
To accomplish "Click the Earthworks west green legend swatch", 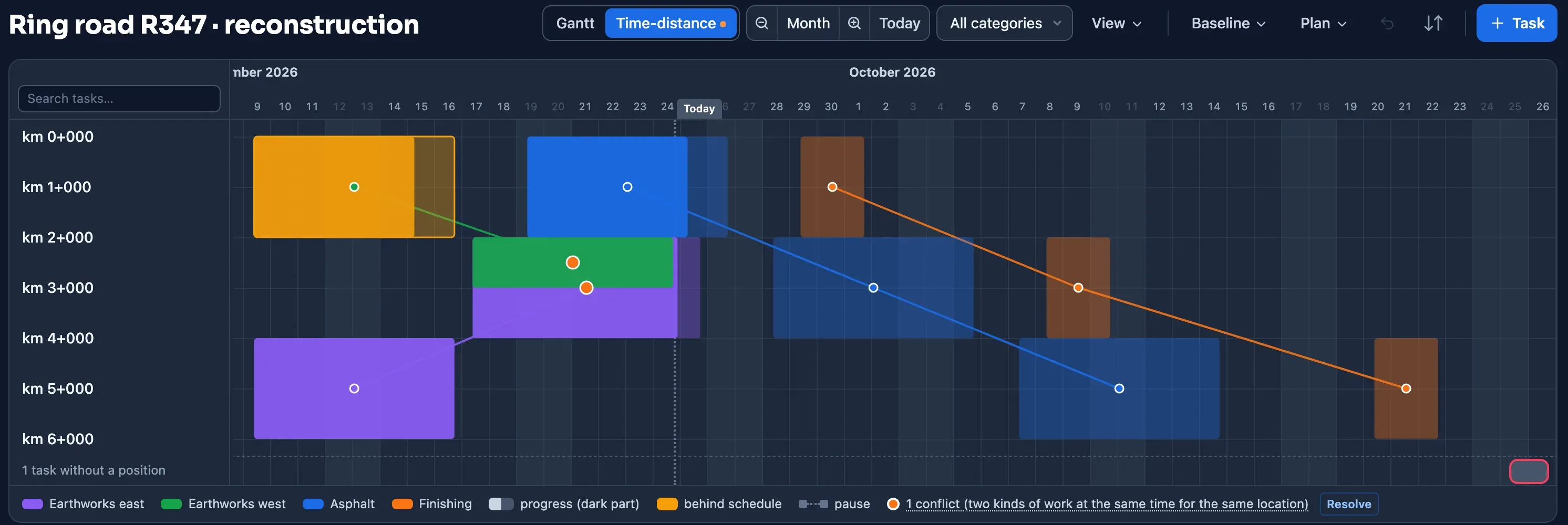I will [171, 503].
